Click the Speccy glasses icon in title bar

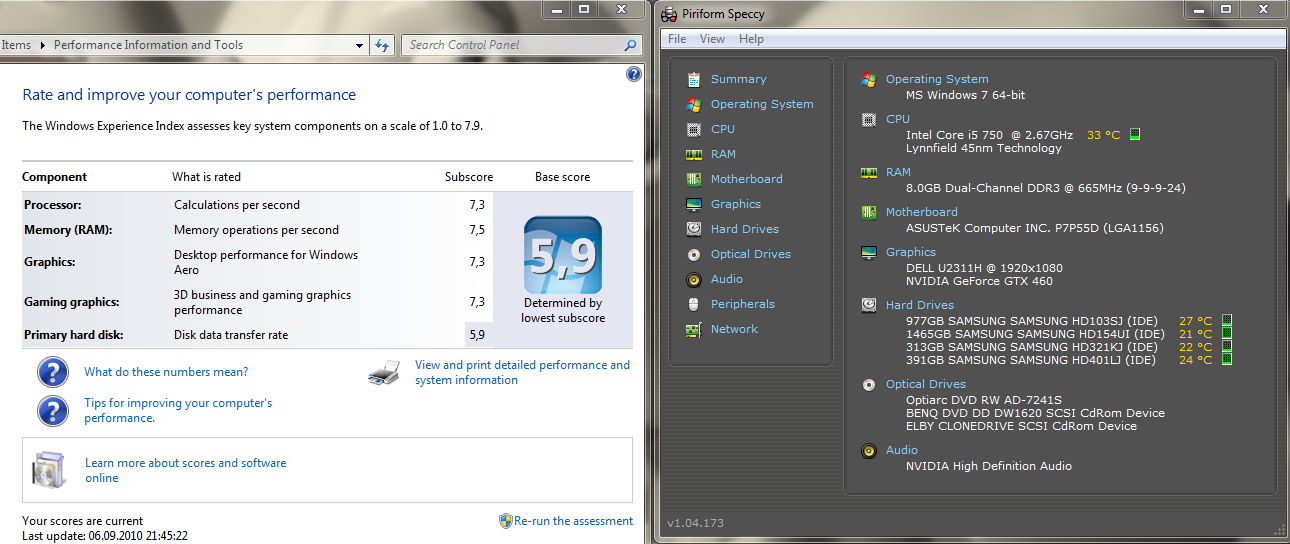point(667,12)
